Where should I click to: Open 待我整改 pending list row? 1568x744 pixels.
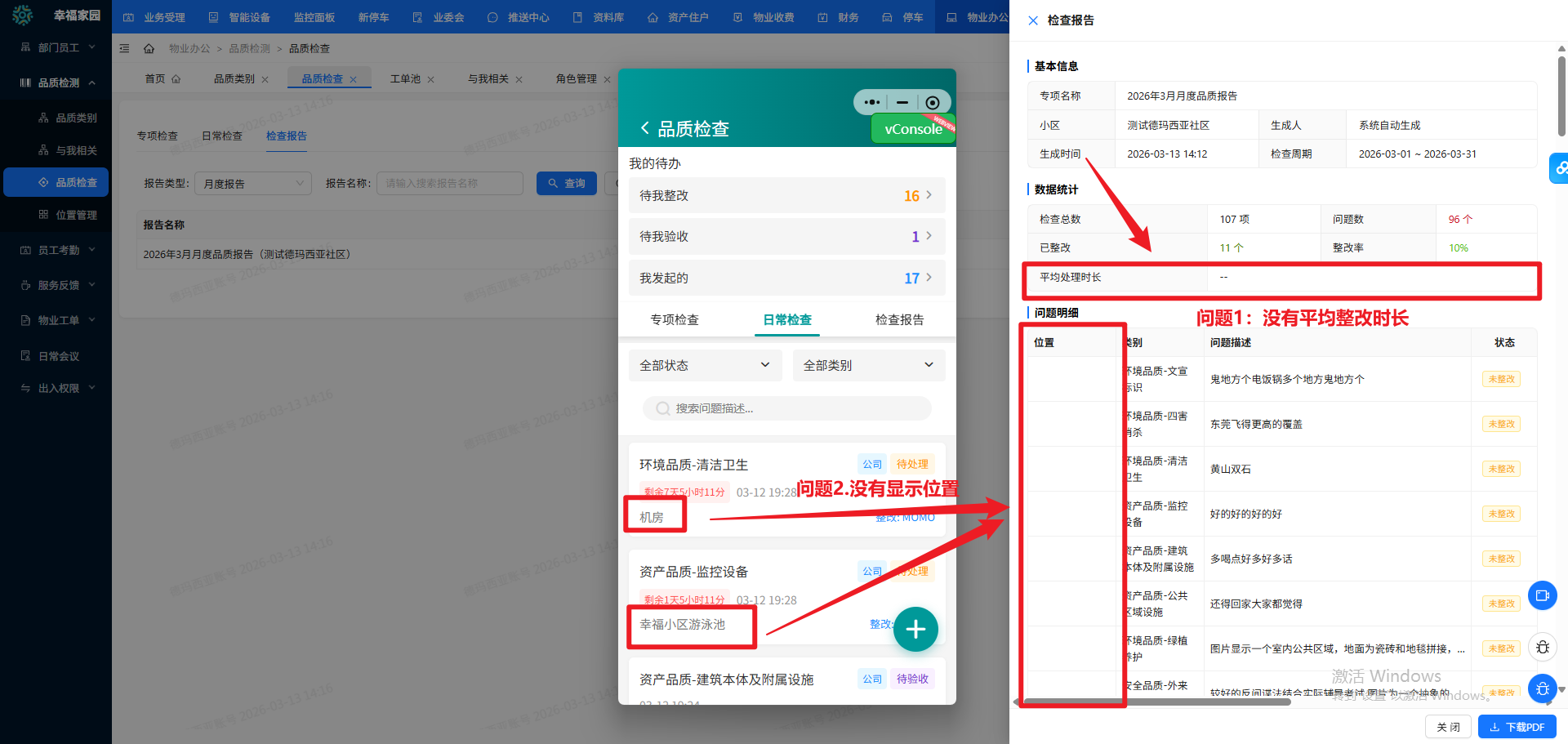point(786,196)
